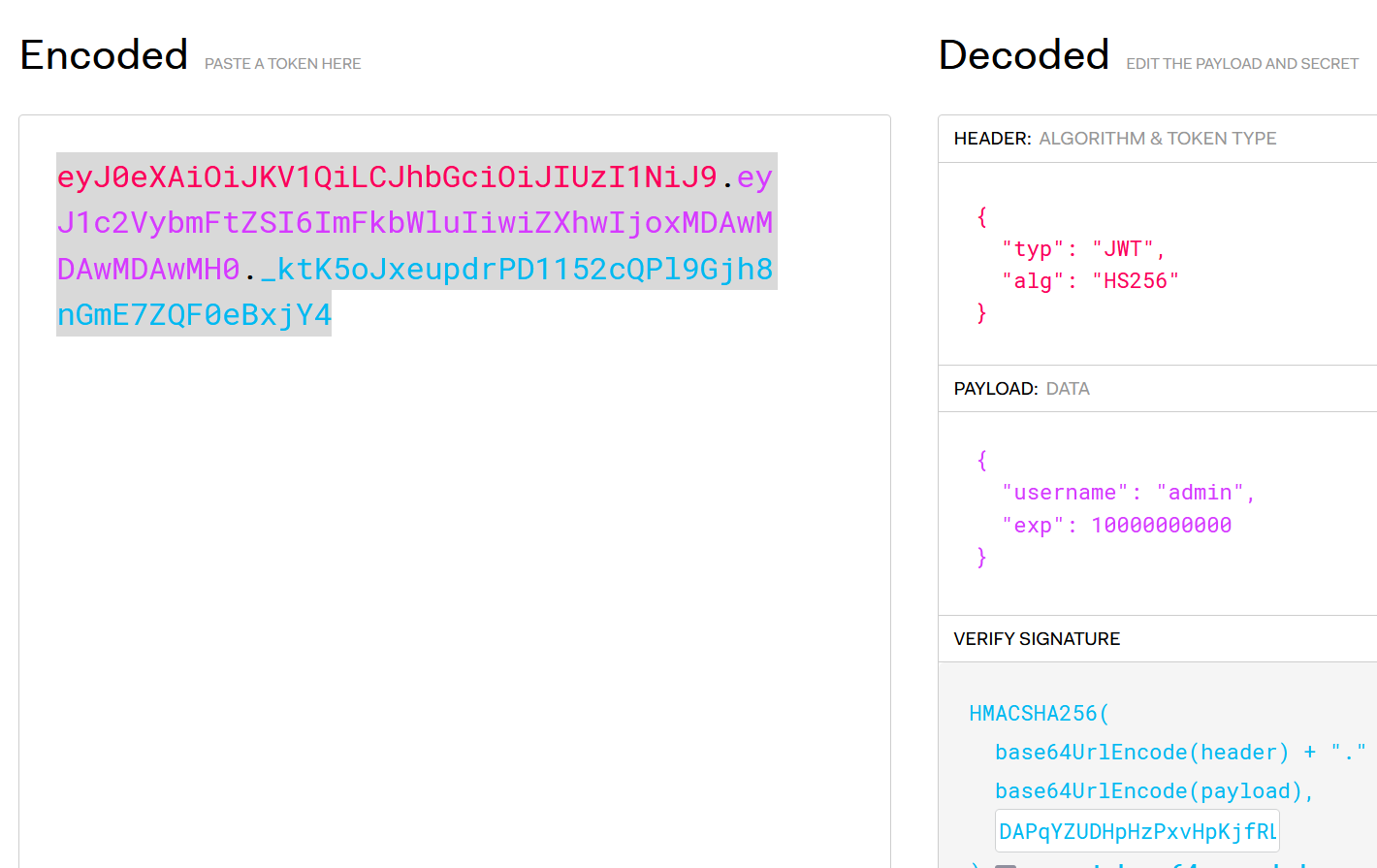The image size is (1377, 868).
Task: Click the "username": "admin" payload line
Action: click(1129, 493)
